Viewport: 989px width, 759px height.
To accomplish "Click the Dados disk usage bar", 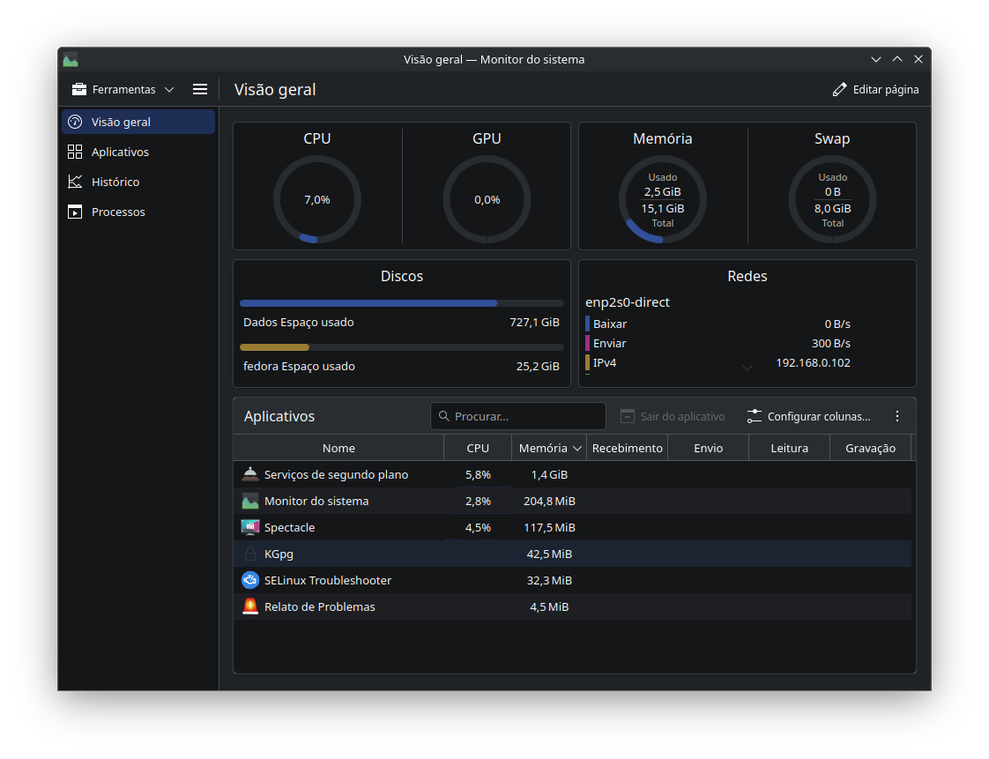I will (x=402, y=303).
